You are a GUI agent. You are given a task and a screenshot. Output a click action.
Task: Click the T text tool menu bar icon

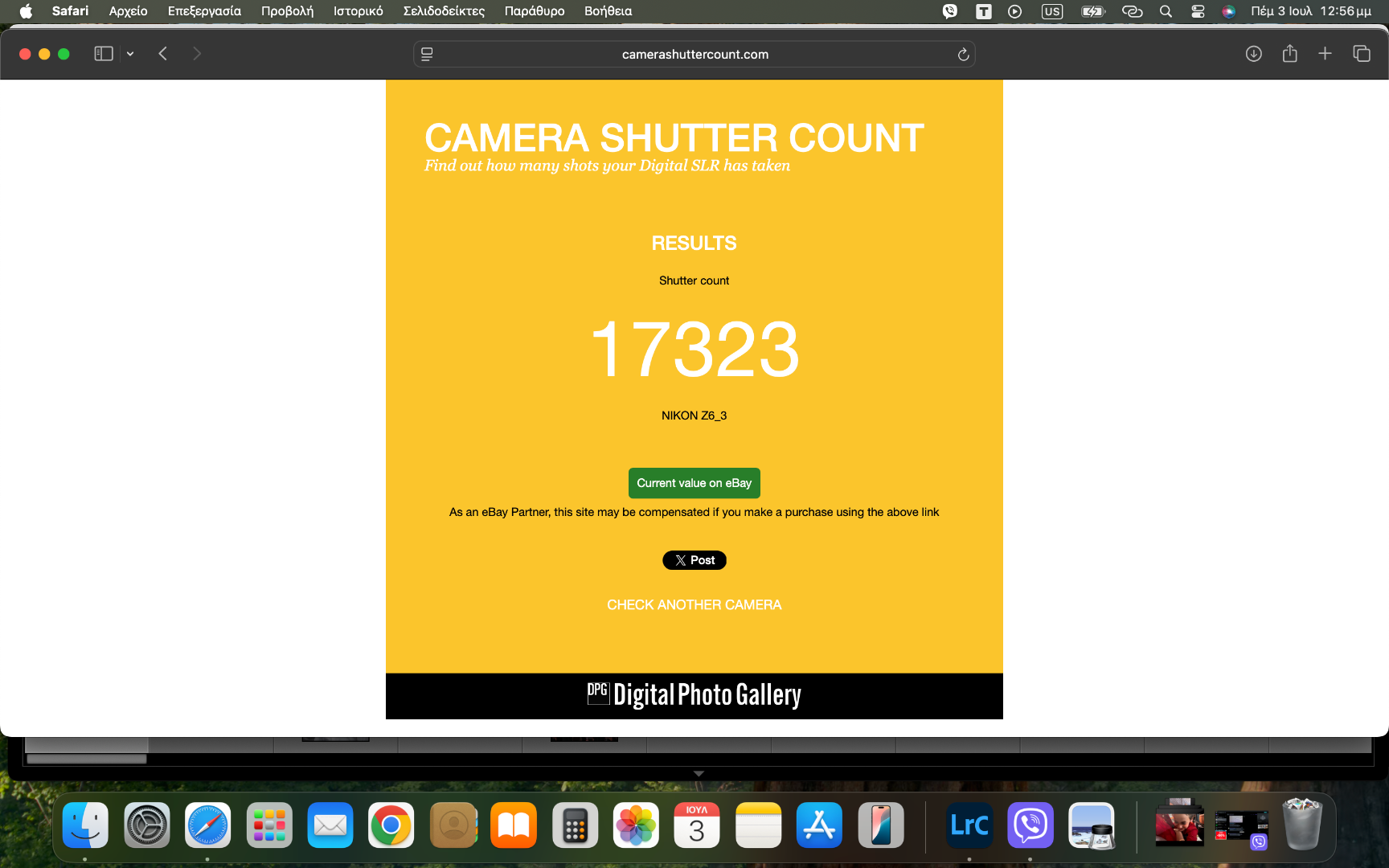point(984,11)
